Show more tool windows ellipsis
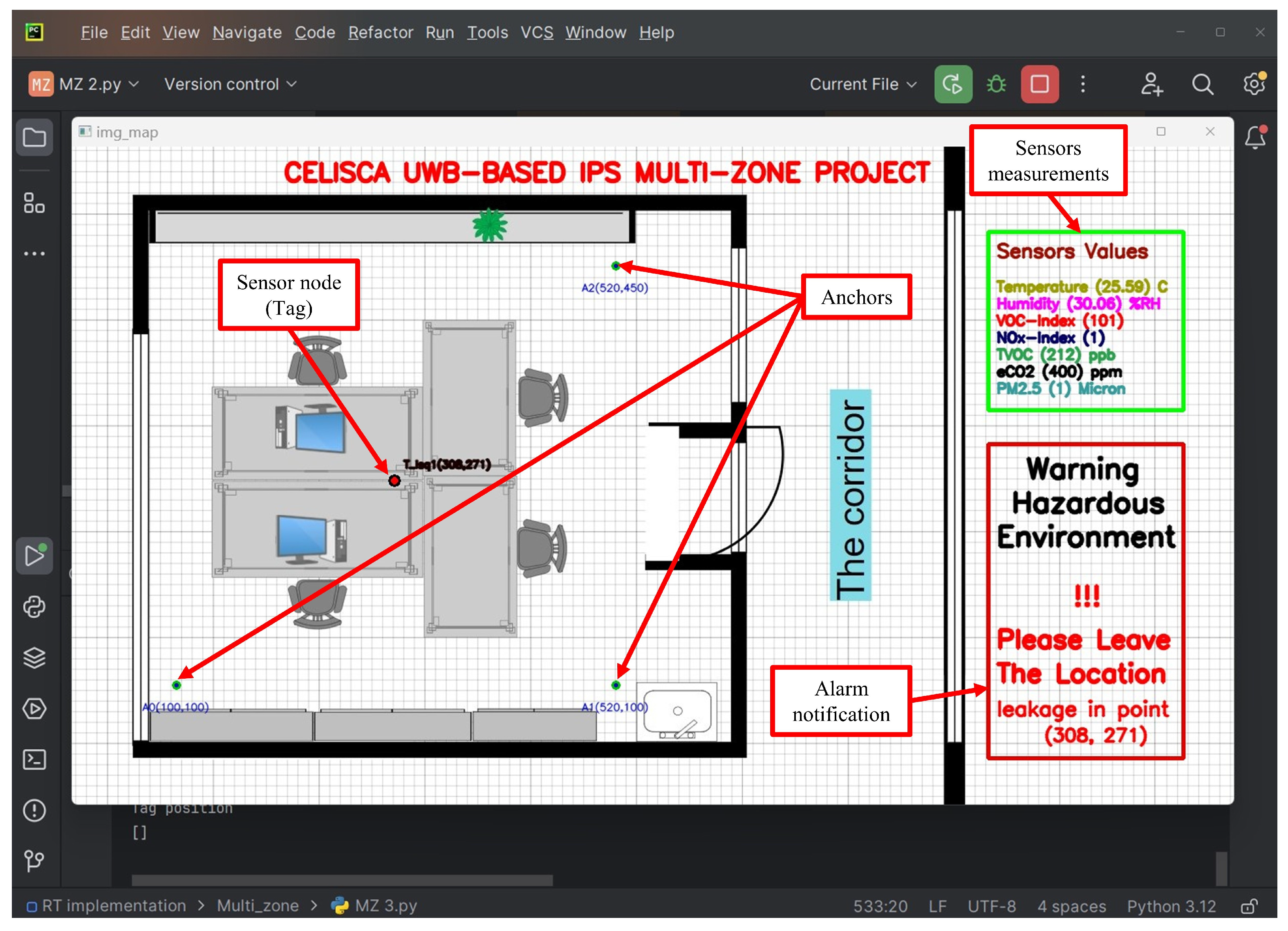Viewport: 1288px width, 931px height. click(x=34, y=254)
